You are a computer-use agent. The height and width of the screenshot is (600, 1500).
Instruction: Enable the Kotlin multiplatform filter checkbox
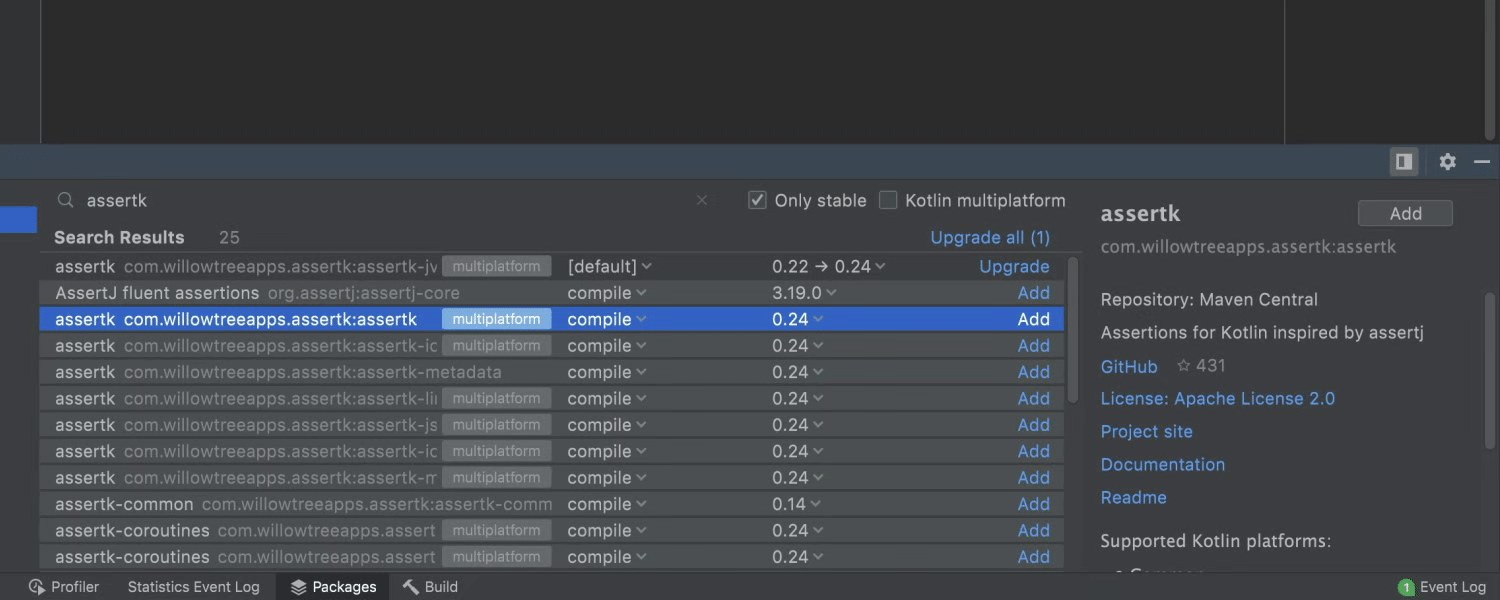coord(888,200)
